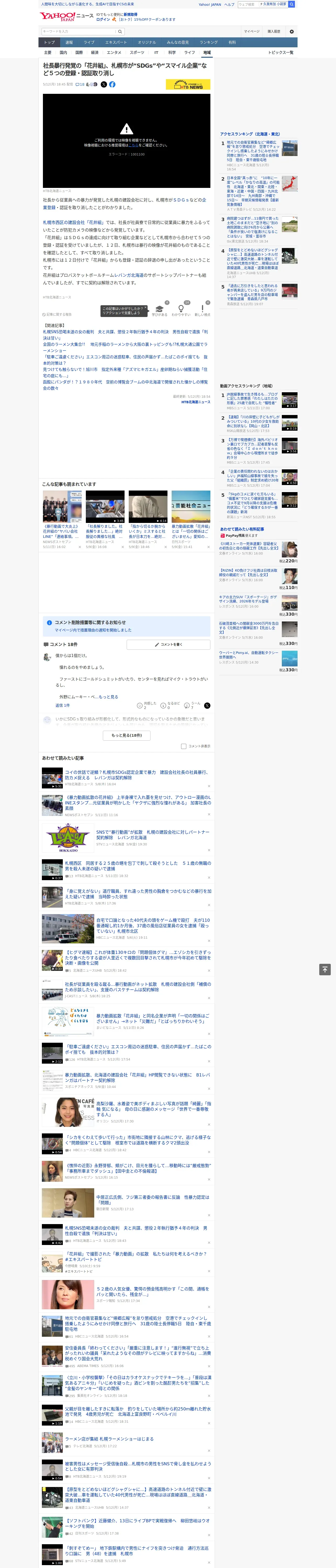Select the ランキング navigation tab
The height and width of the screenshot is (1568, 336).
[209, 43]
